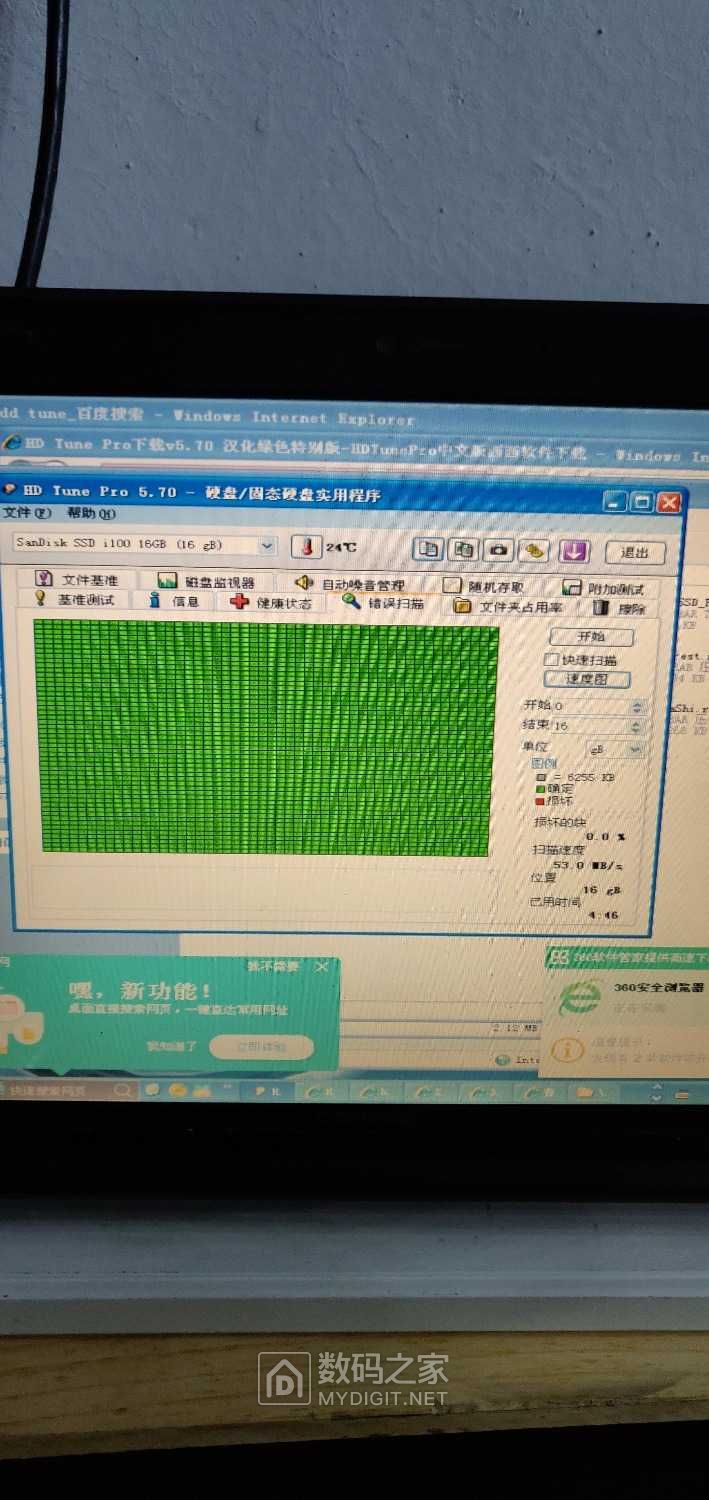Screen dimensions: 709x1500
Task: Open the 随机存取 tab
Action: coord(484,587)
